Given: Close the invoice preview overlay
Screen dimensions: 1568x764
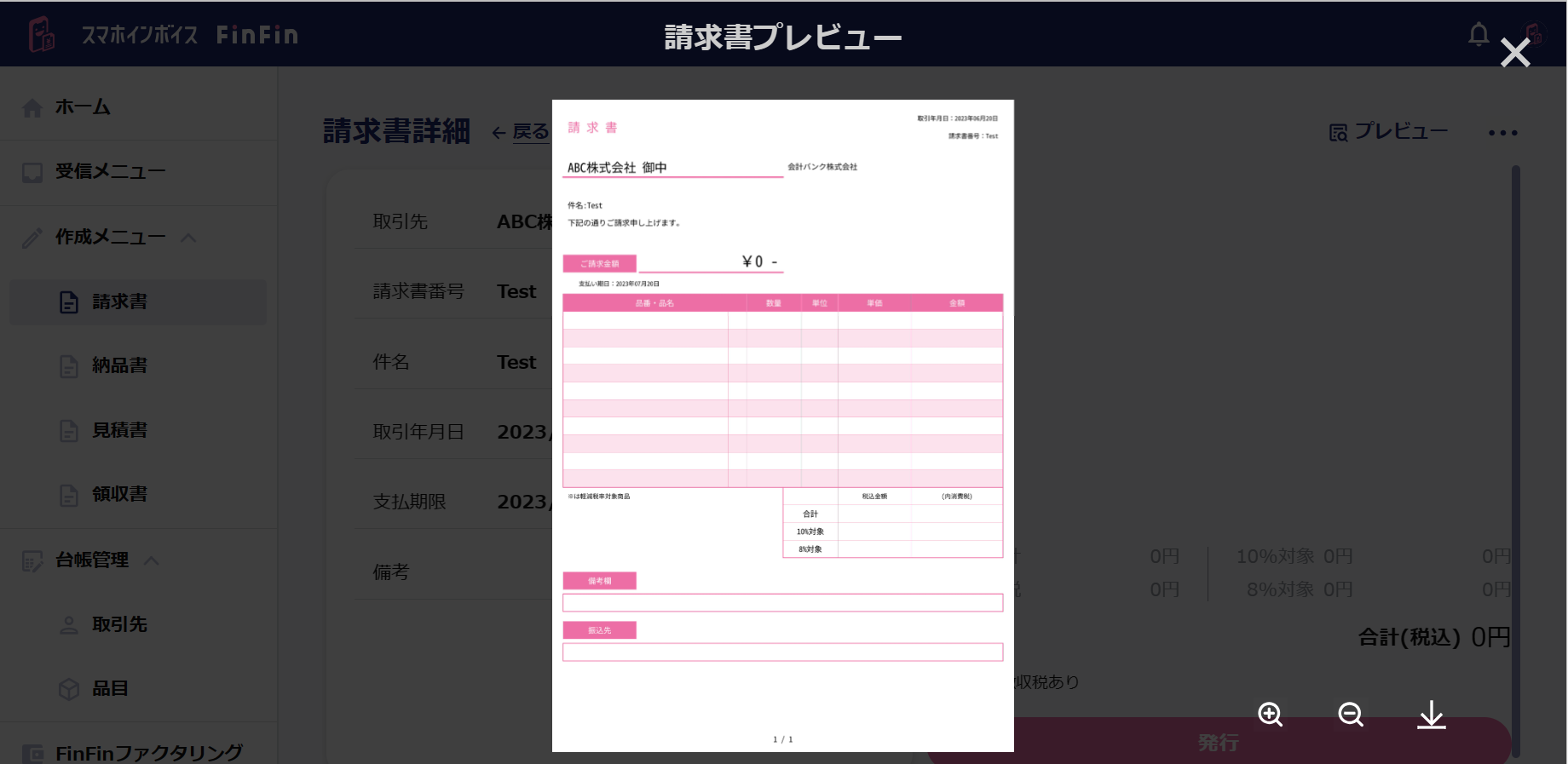Looking at the screenshot, I should pos(1515,54).
